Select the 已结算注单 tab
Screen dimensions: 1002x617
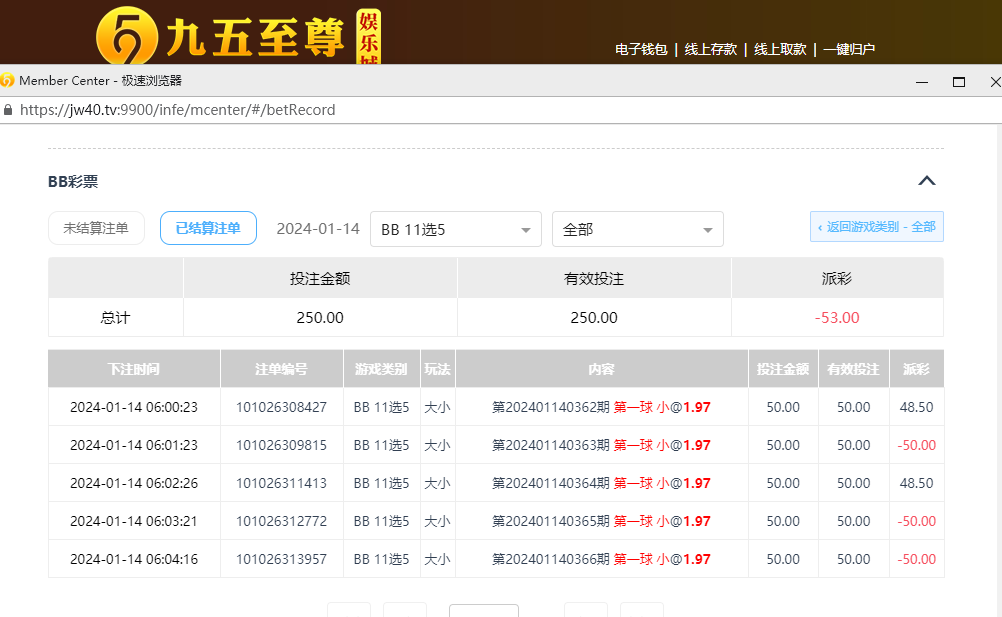tap(208, 228)
